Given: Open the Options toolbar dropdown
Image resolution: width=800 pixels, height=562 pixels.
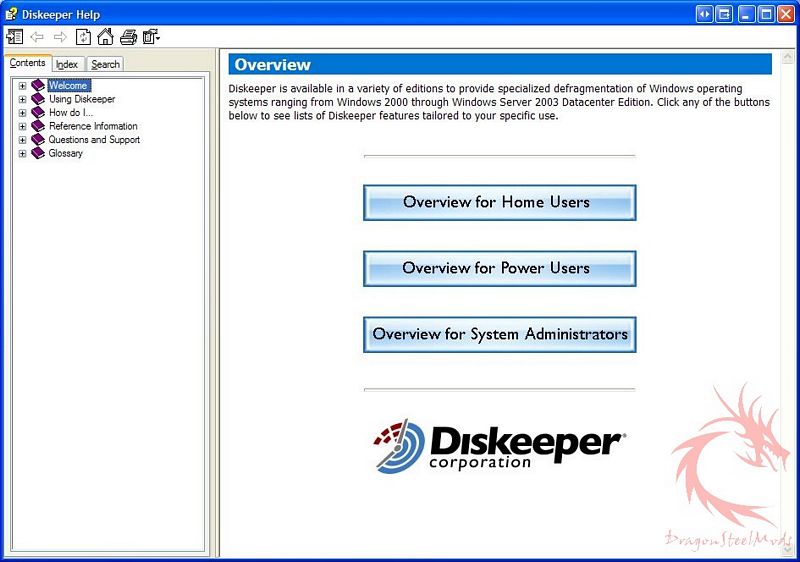Looking at the screenshot, I should 151,37.
